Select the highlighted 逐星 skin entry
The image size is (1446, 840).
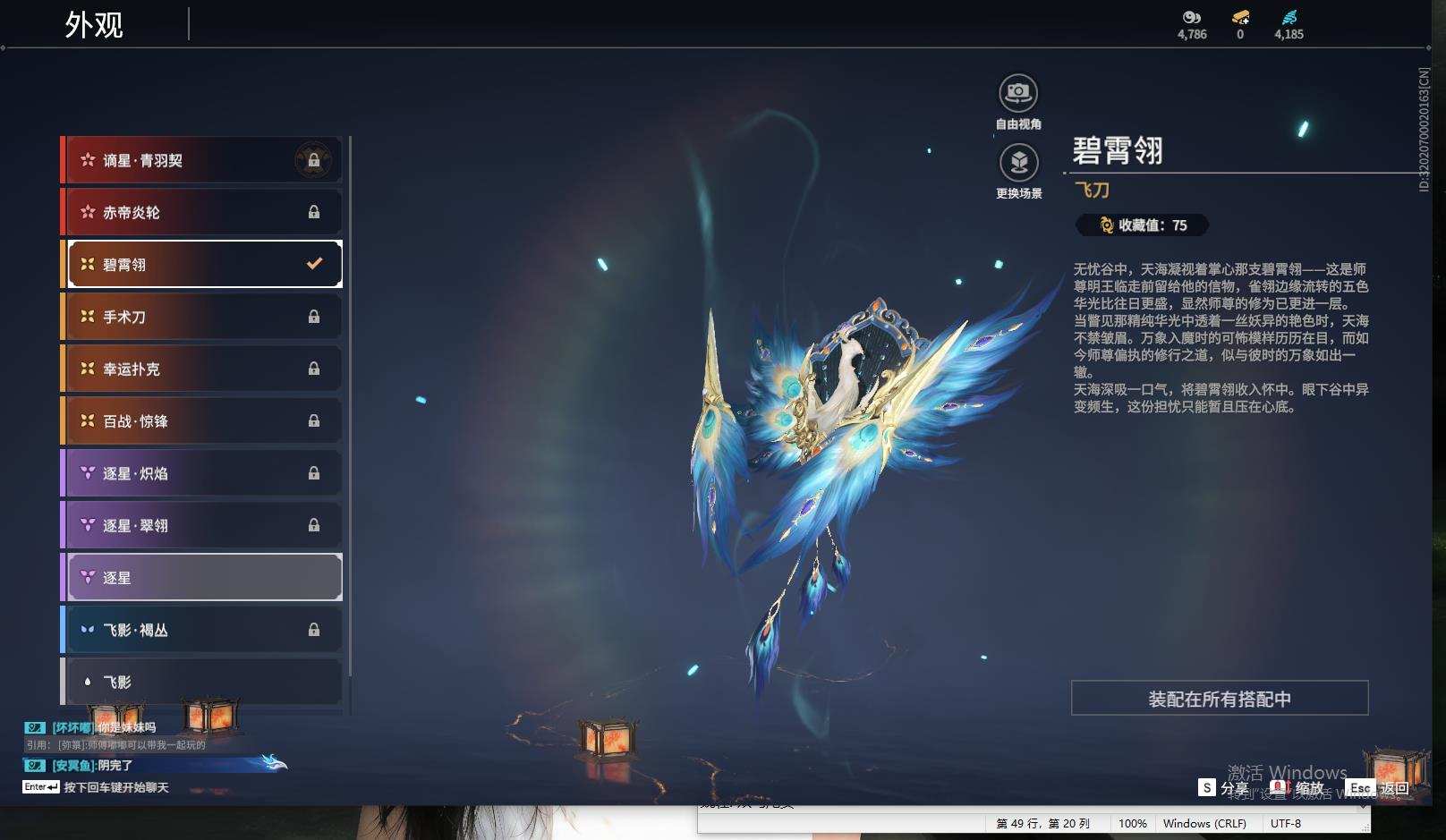[201, 577]
